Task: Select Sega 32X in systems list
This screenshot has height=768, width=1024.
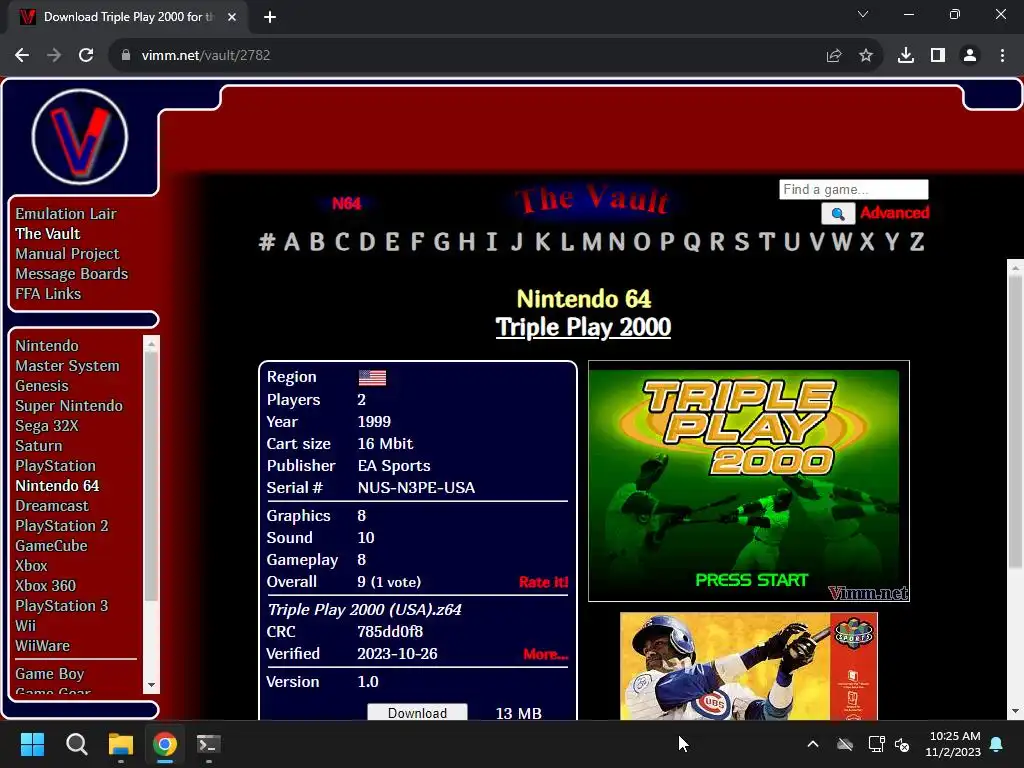Action: click(x=47, y=426)
